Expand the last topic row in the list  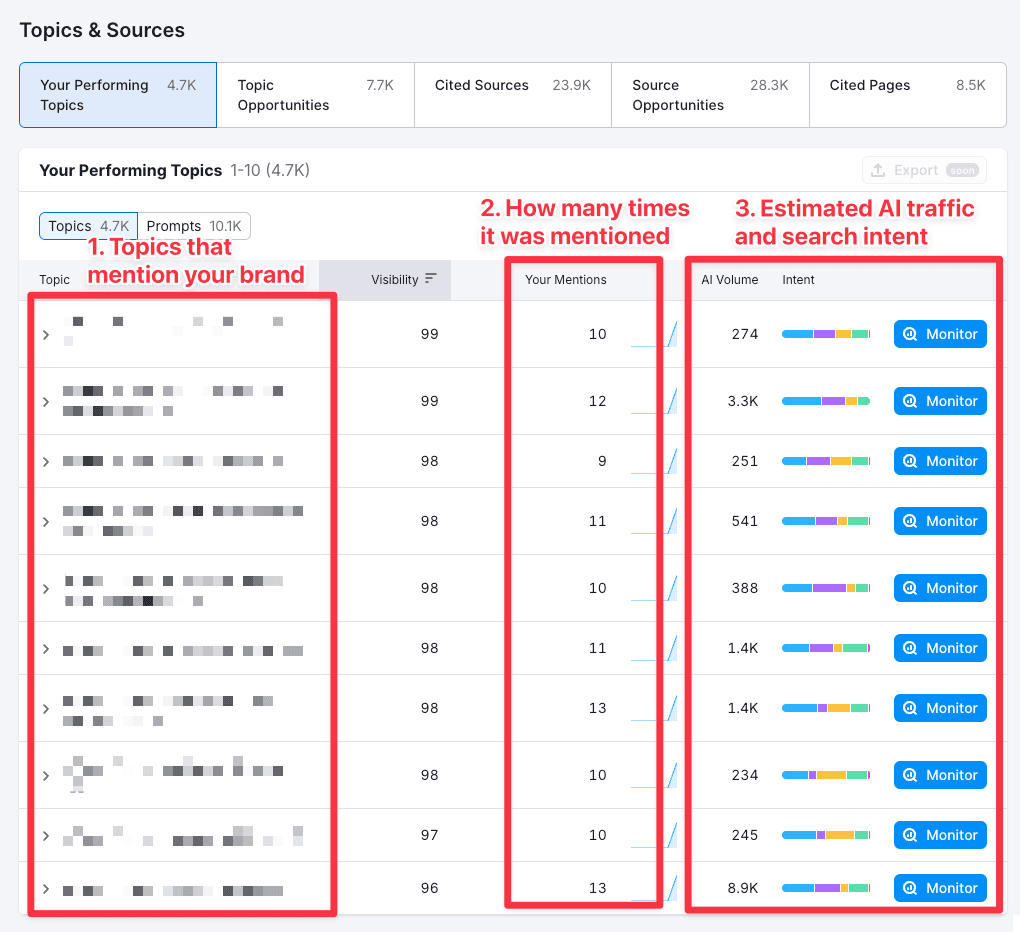pyautogui.click(x=45, y=888)
